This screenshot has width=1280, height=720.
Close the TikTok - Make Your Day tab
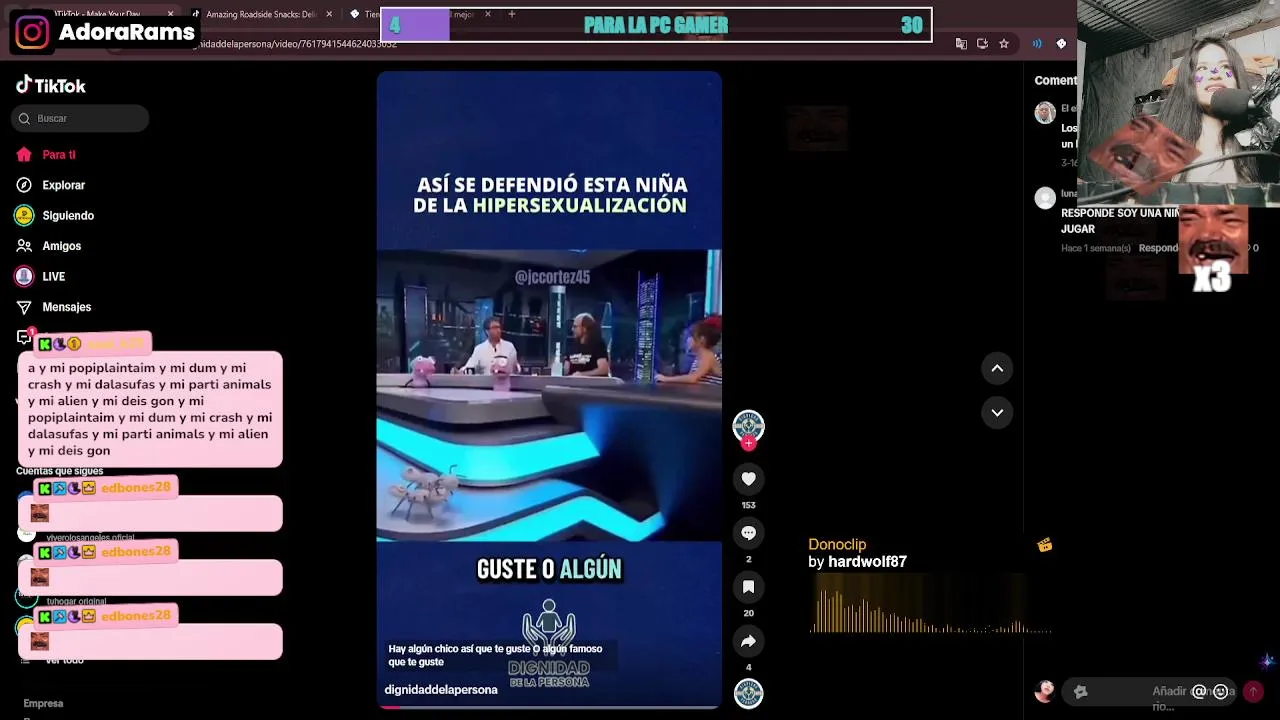(170, 14)
